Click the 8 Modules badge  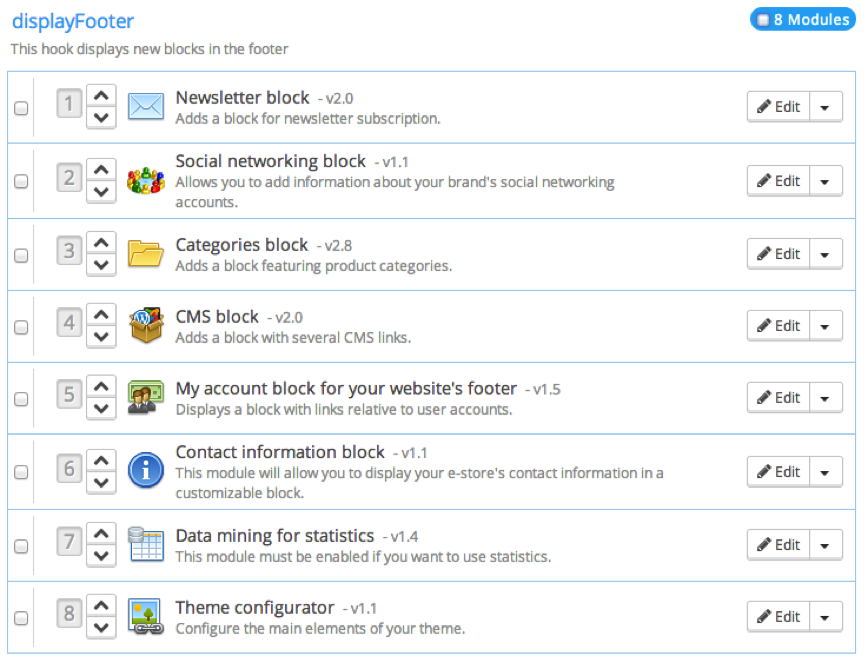tap(804, 19)
